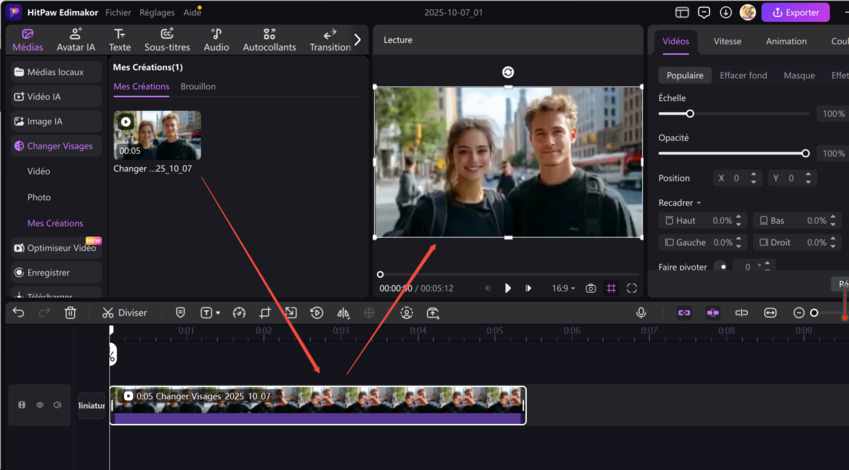849x470 pixels.
Task: Show more media tabs with right chevron
Action: click(x=357, y=40)
